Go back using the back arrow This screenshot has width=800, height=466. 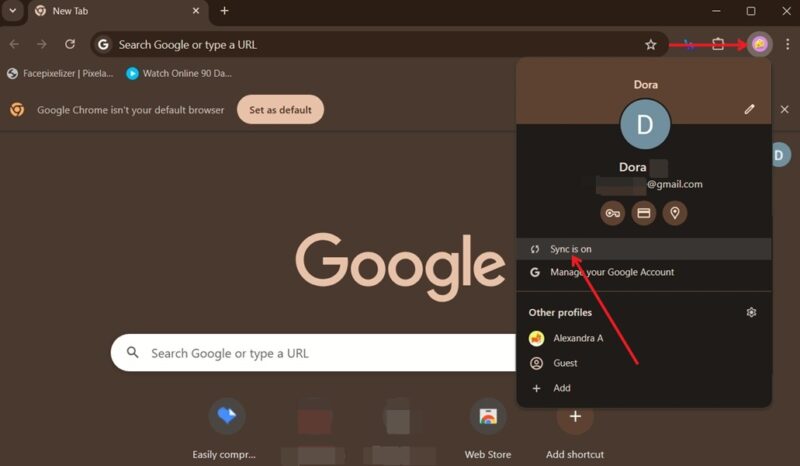[x=14, y=44]
